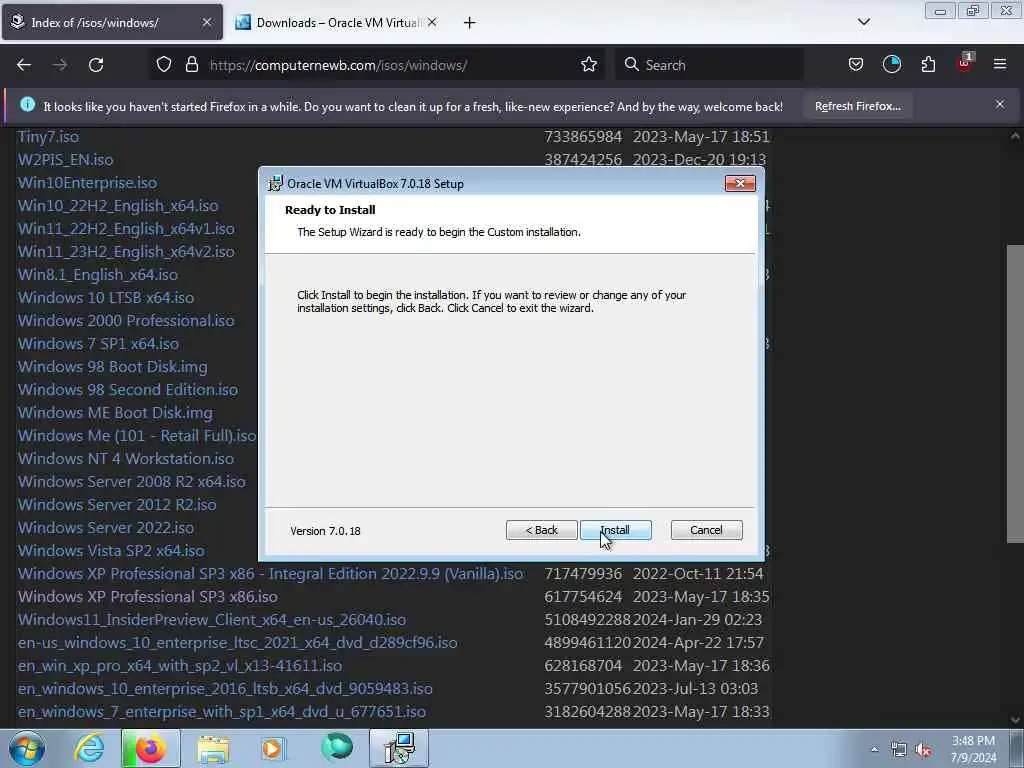Screen dimensions: 1024x768
Task: Open Windows 2000 Professional.iso link
Action: pyautogui.click(x=126, y=321)
